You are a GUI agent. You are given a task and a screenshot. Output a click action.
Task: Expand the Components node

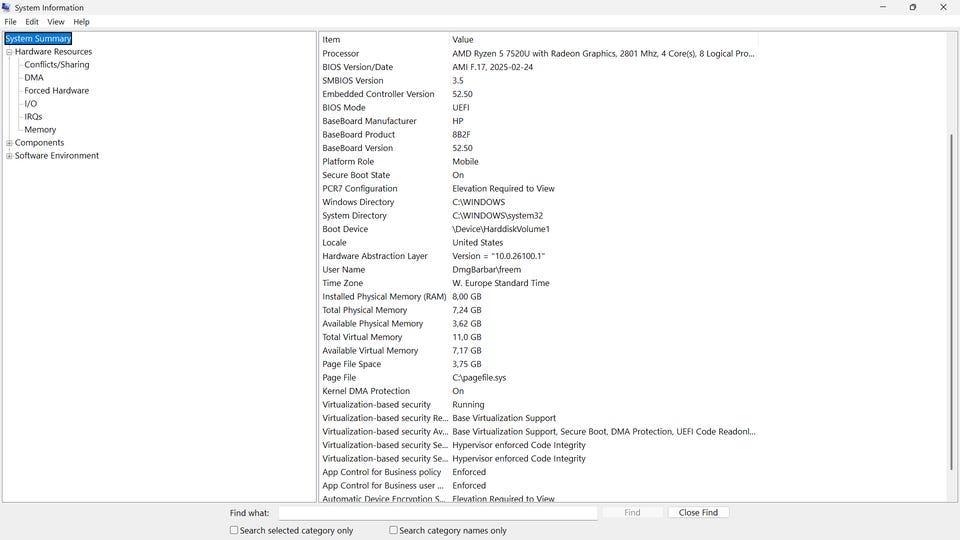9,143
